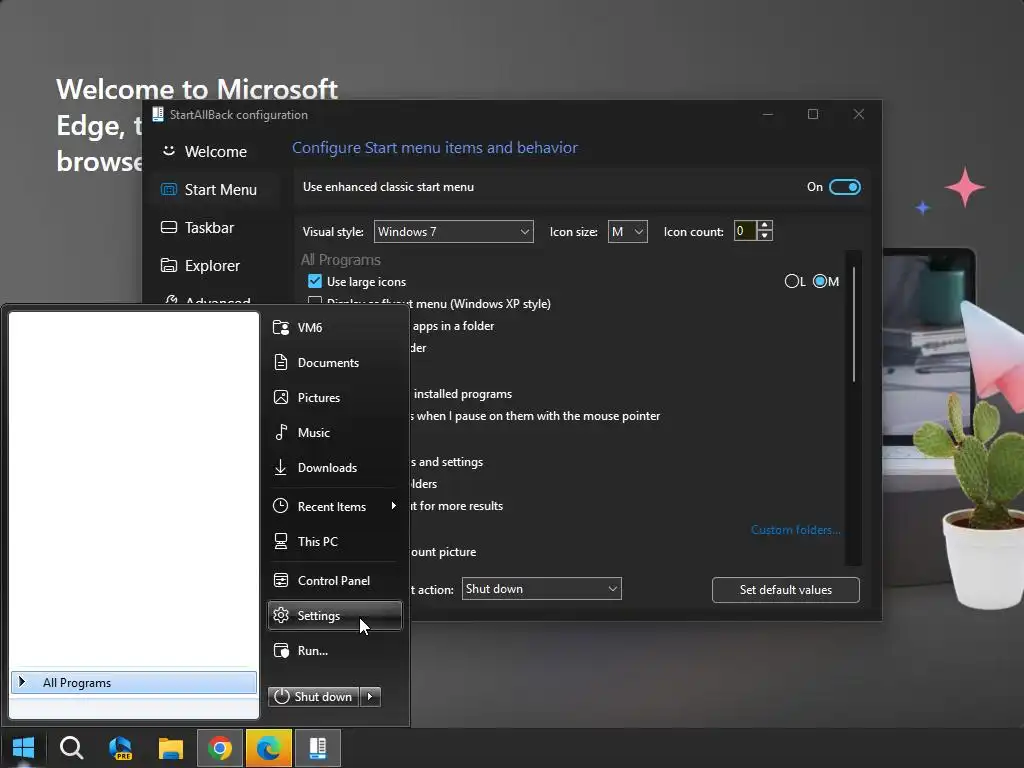Screen dimensions: 1024x768
Task: Open the VM6 user folder
Action: 334,328
